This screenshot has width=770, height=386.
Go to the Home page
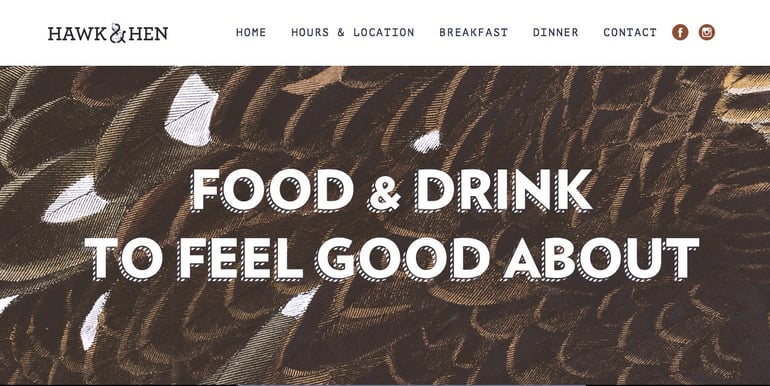251,32
